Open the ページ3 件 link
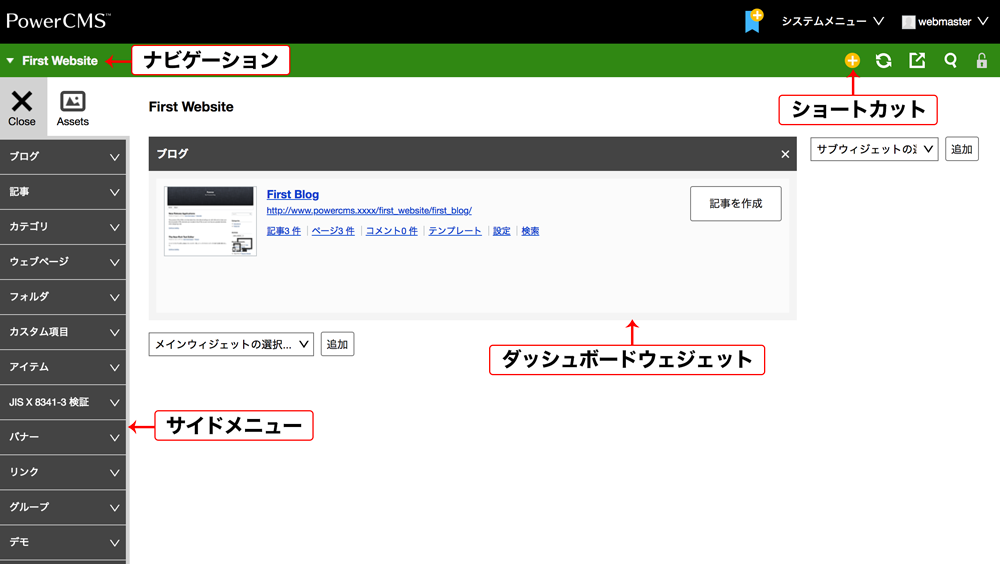 [333, 231]
